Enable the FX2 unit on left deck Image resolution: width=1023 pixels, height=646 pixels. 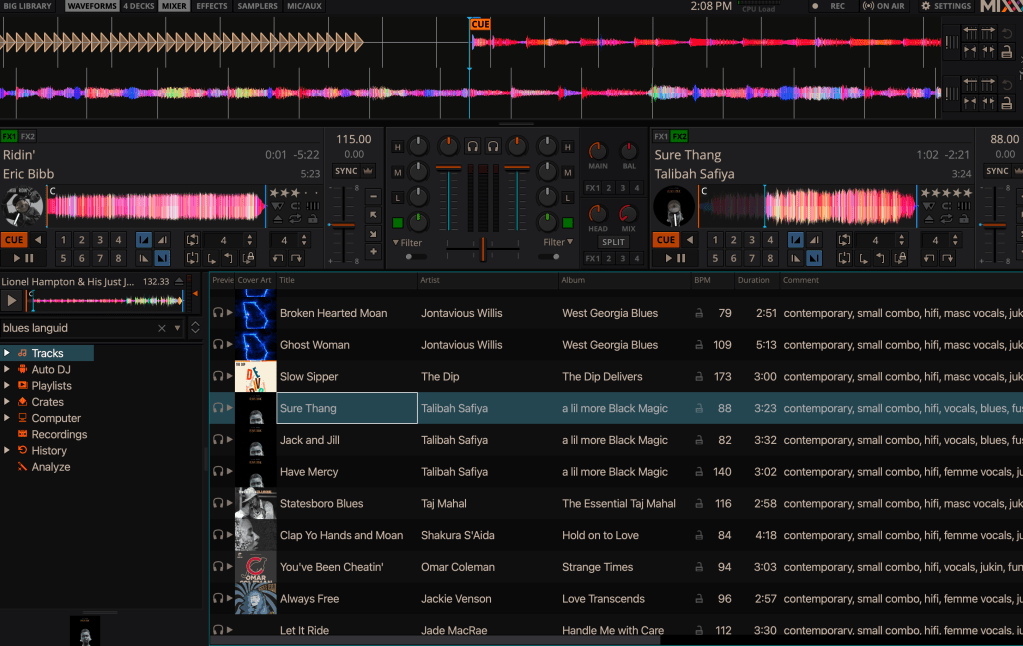(x=28, y=137)
